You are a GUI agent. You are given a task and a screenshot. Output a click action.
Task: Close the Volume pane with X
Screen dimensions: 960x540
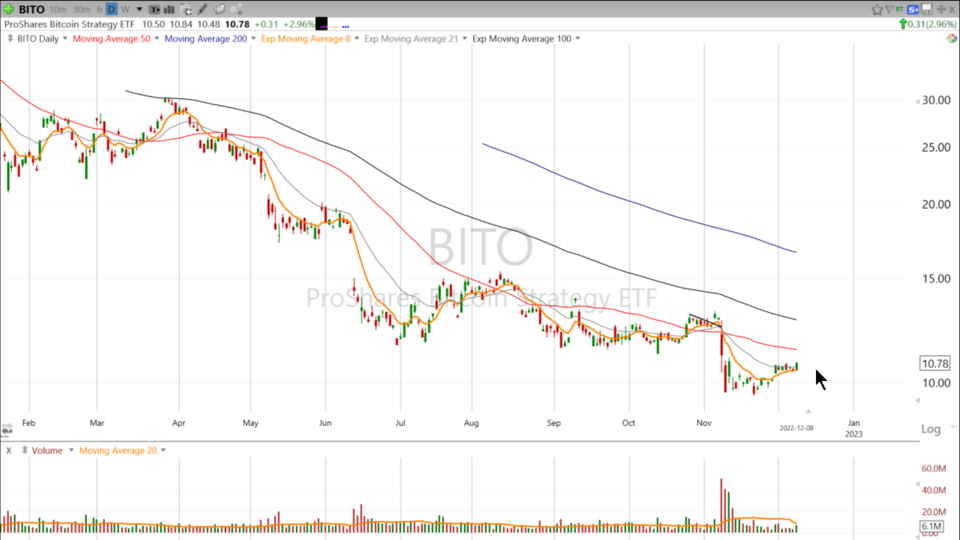pos(9,450)
